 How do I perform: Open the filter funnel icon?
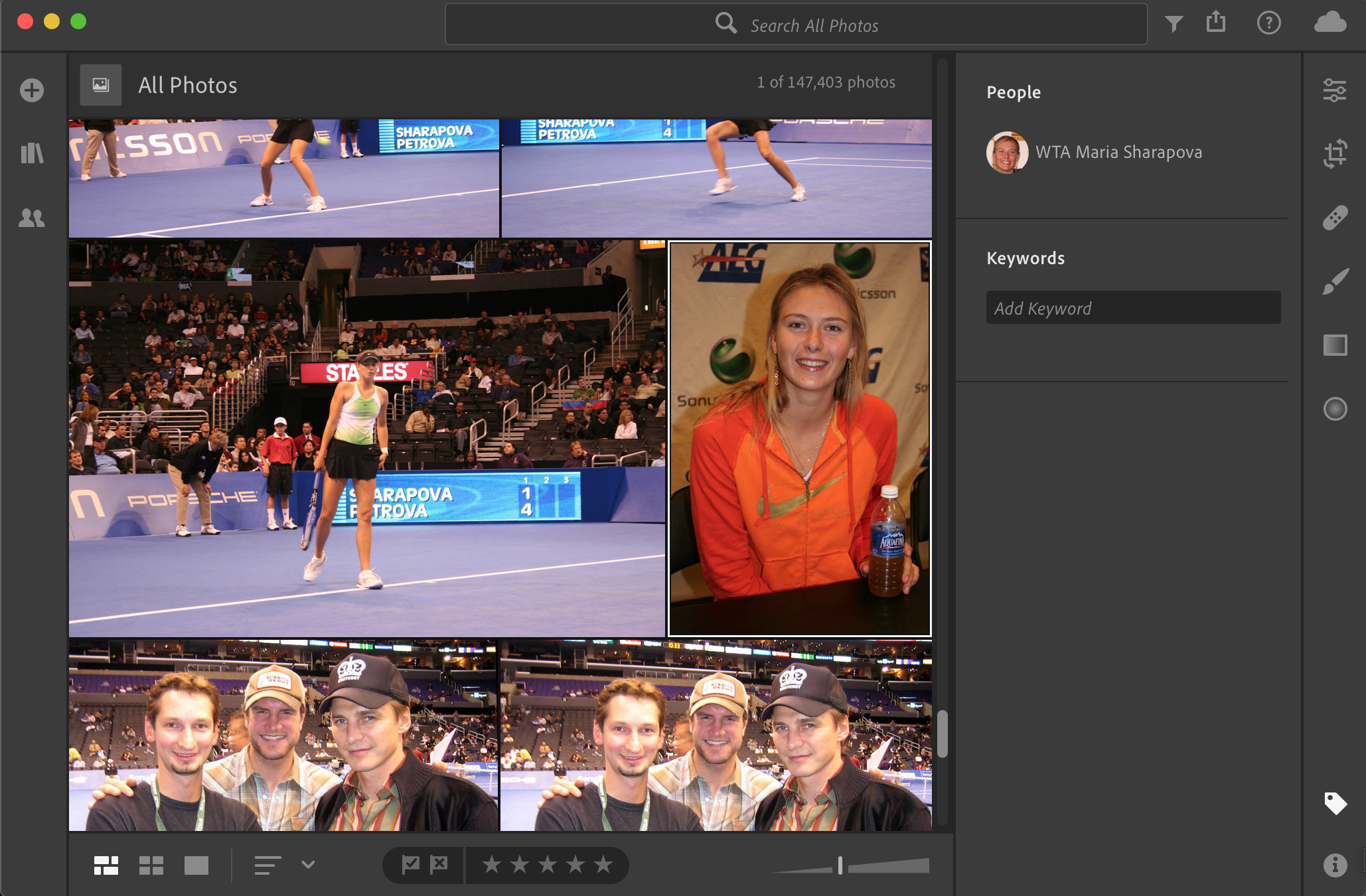pyautogui.click(x=1174, y=24)
